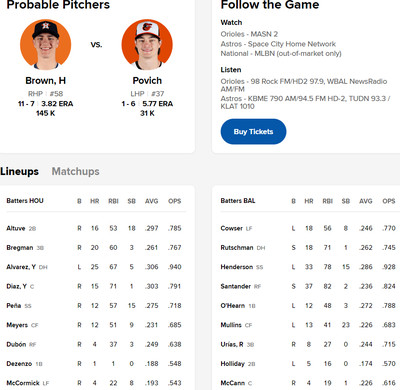Open Cowser player link

pyautogui.click(x=232, y=228)
